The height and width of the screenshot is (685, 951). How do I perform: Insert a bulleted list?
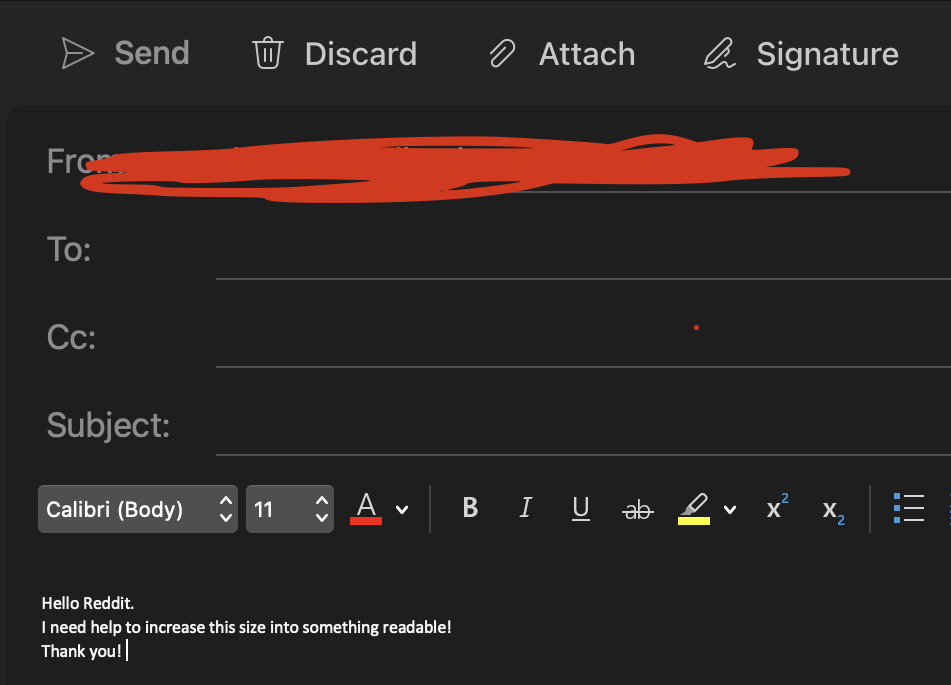click(909, 508)
